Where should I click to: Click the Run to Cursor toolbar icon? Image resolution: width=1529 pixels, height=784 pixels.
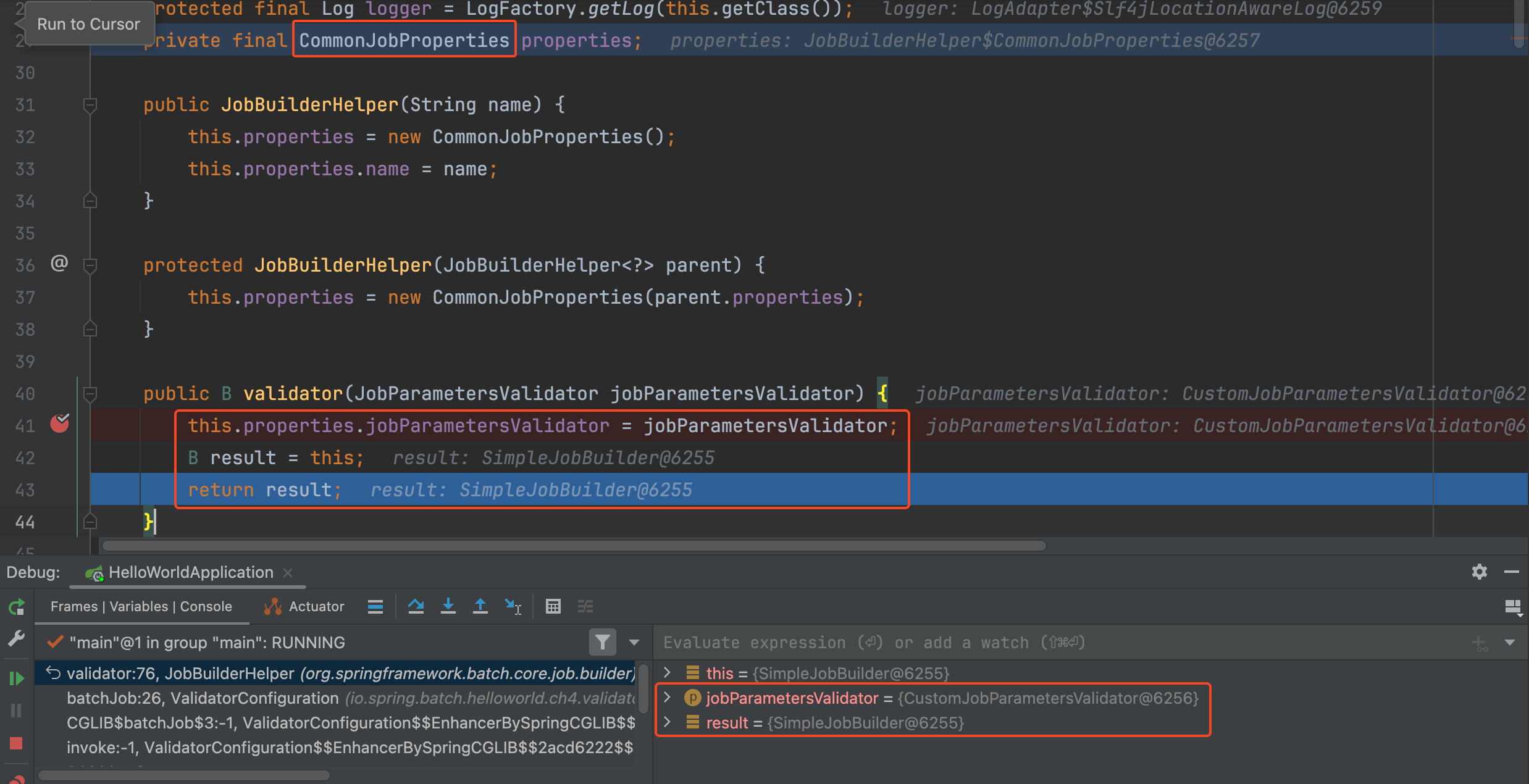pos(513,607)
